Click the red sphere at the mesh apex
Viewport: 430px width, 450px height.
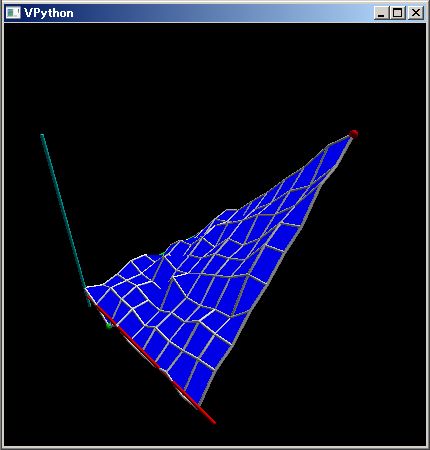point(354,134)
